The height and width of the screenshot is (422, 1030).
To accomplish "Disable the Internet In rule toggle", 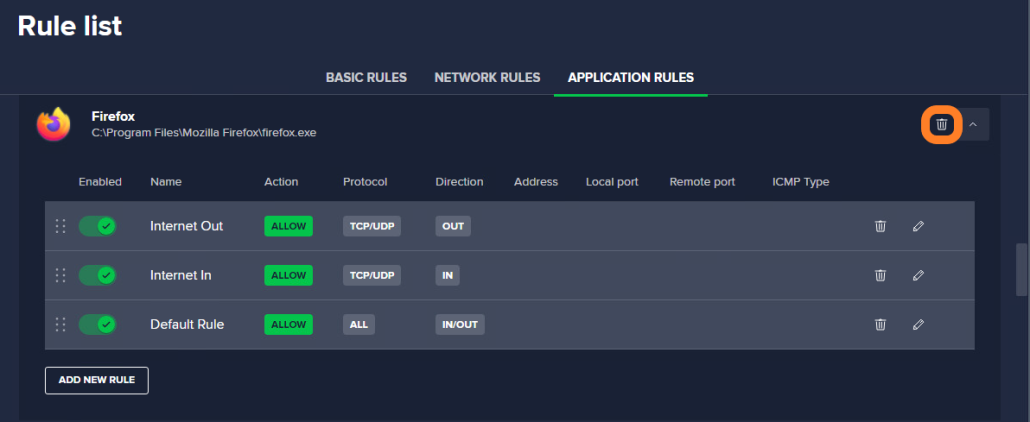I will [97, 275].
